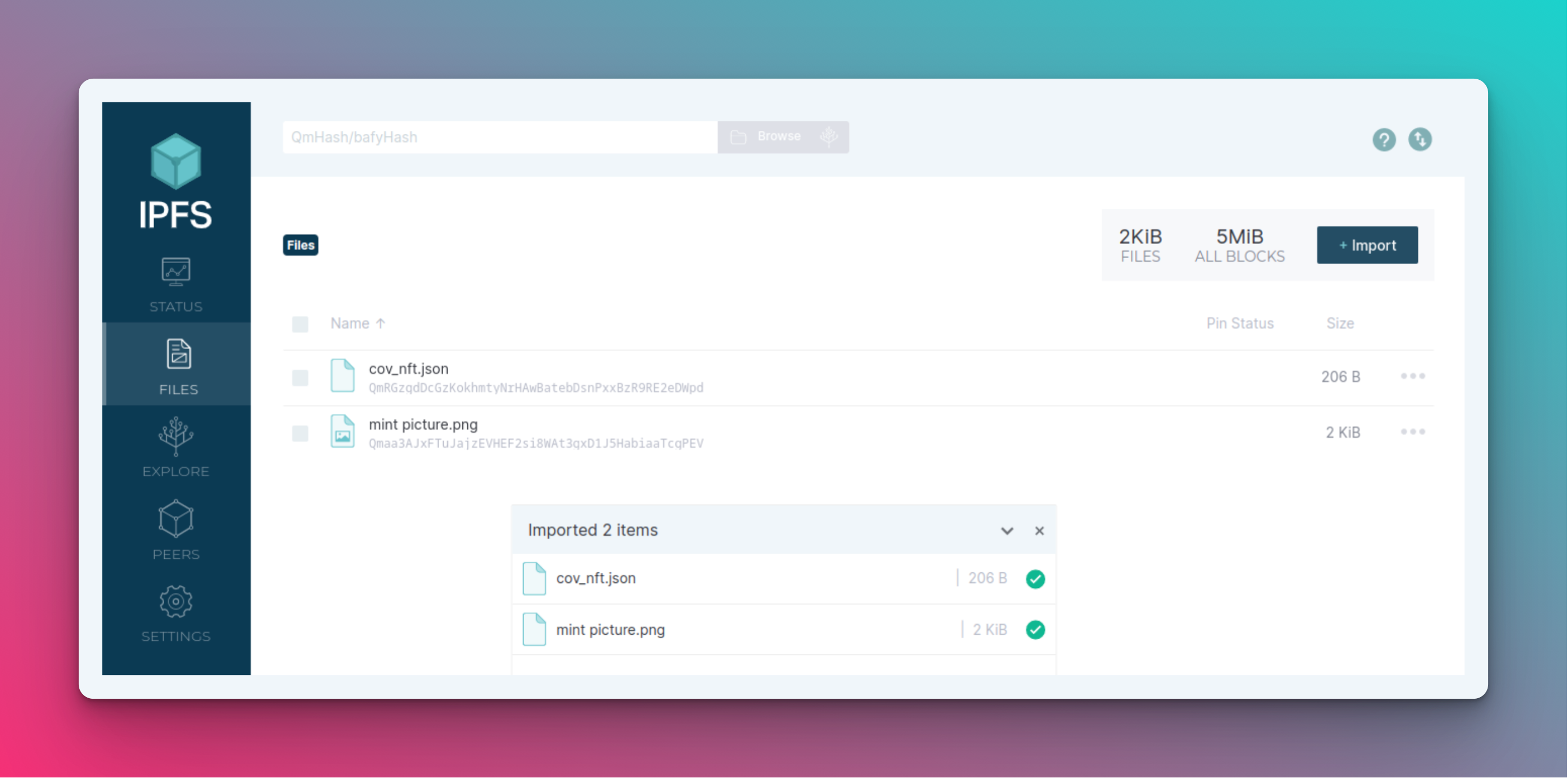Toggle the select-all files checkbox
1568x778 pixels.
[x=300, y=324]
